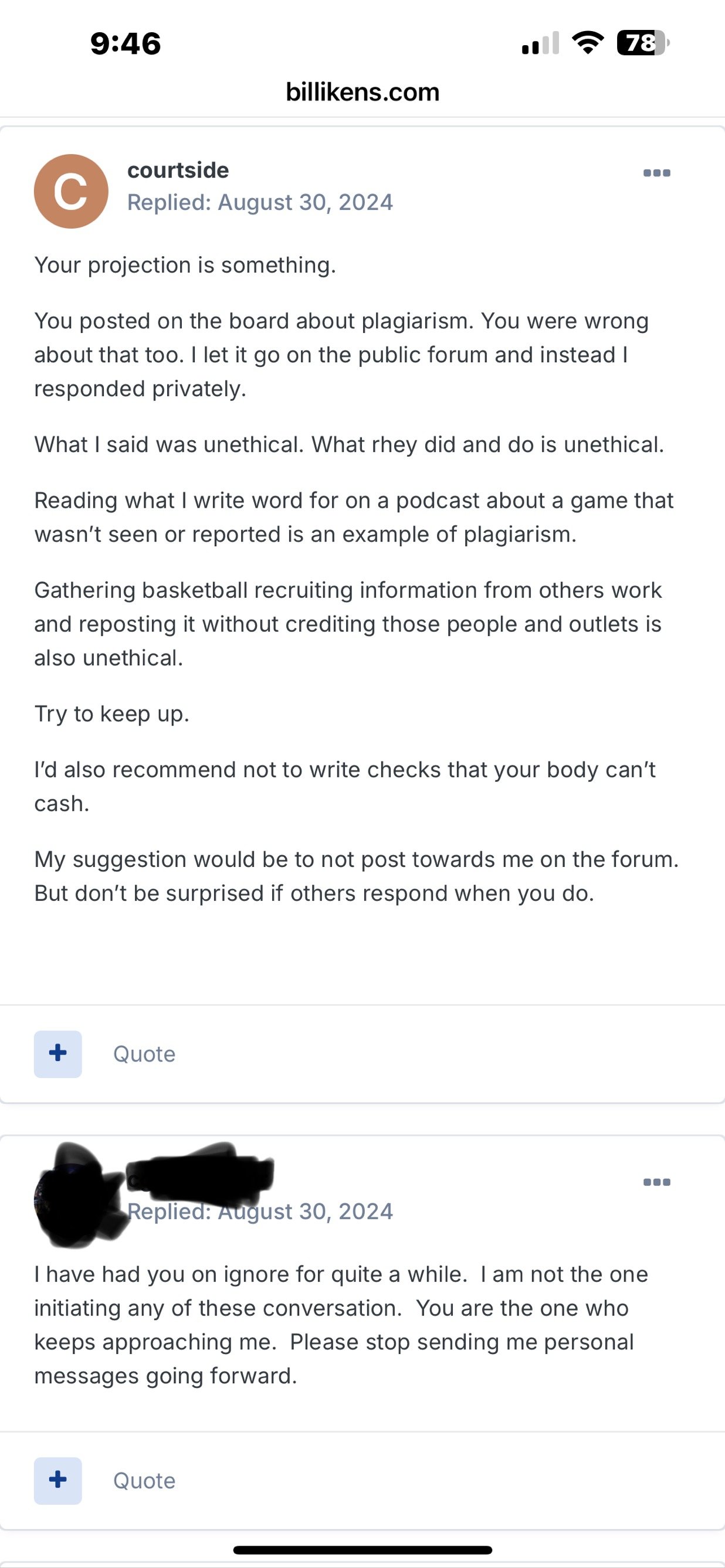Screen dimensions: 725x1568
Task: Click Quote under courtside's post
Action: 144,1055
